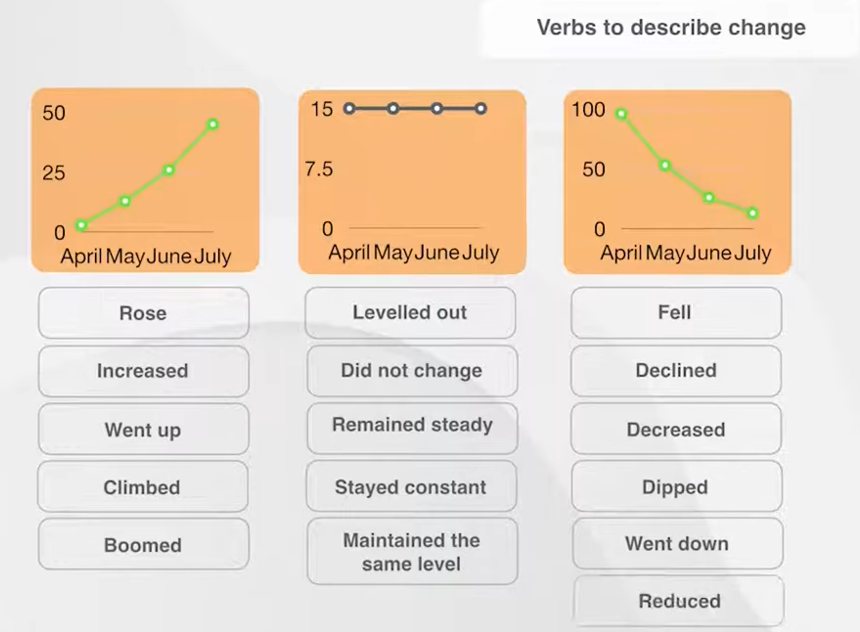The height and width of the screenshot is (632, 860).
Task: Open the rising trend chart thumbnail
Action: 145,180
